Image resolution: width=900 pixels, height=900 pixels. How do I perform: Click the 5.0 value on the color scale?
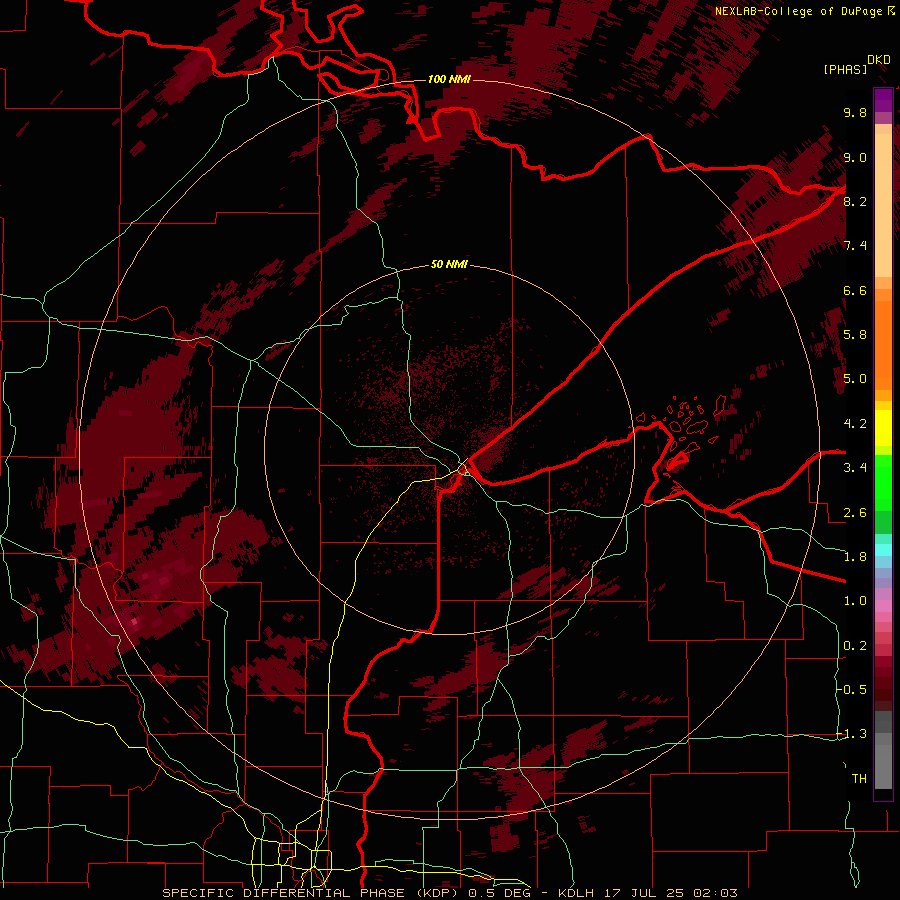pos(855,379)
